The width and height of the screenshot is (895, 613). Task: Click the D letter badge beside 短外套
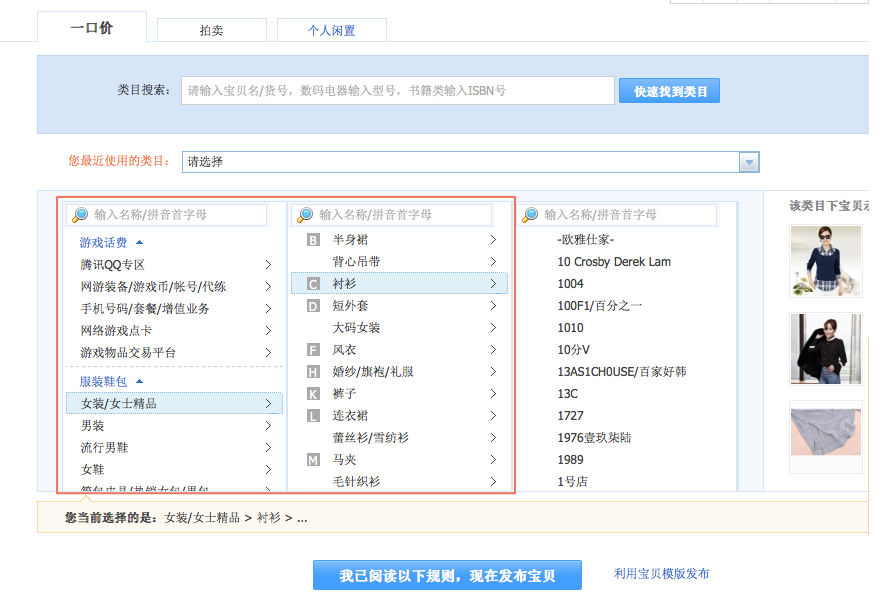(312, 305)
